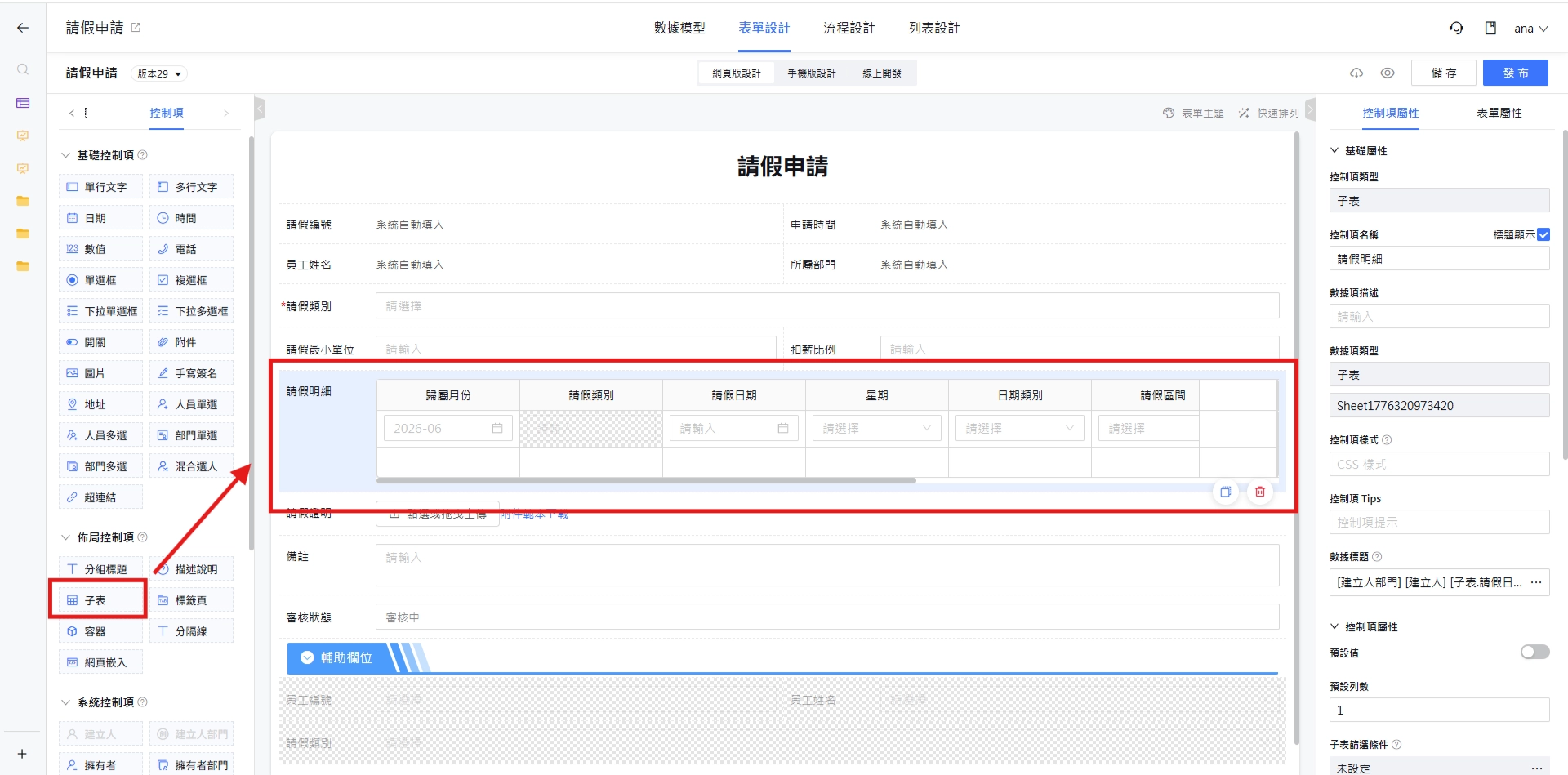The width and height of the screenshot is (1568, 775).
Task: Click the 儲存 button
Action: (x=1444, y=73)
